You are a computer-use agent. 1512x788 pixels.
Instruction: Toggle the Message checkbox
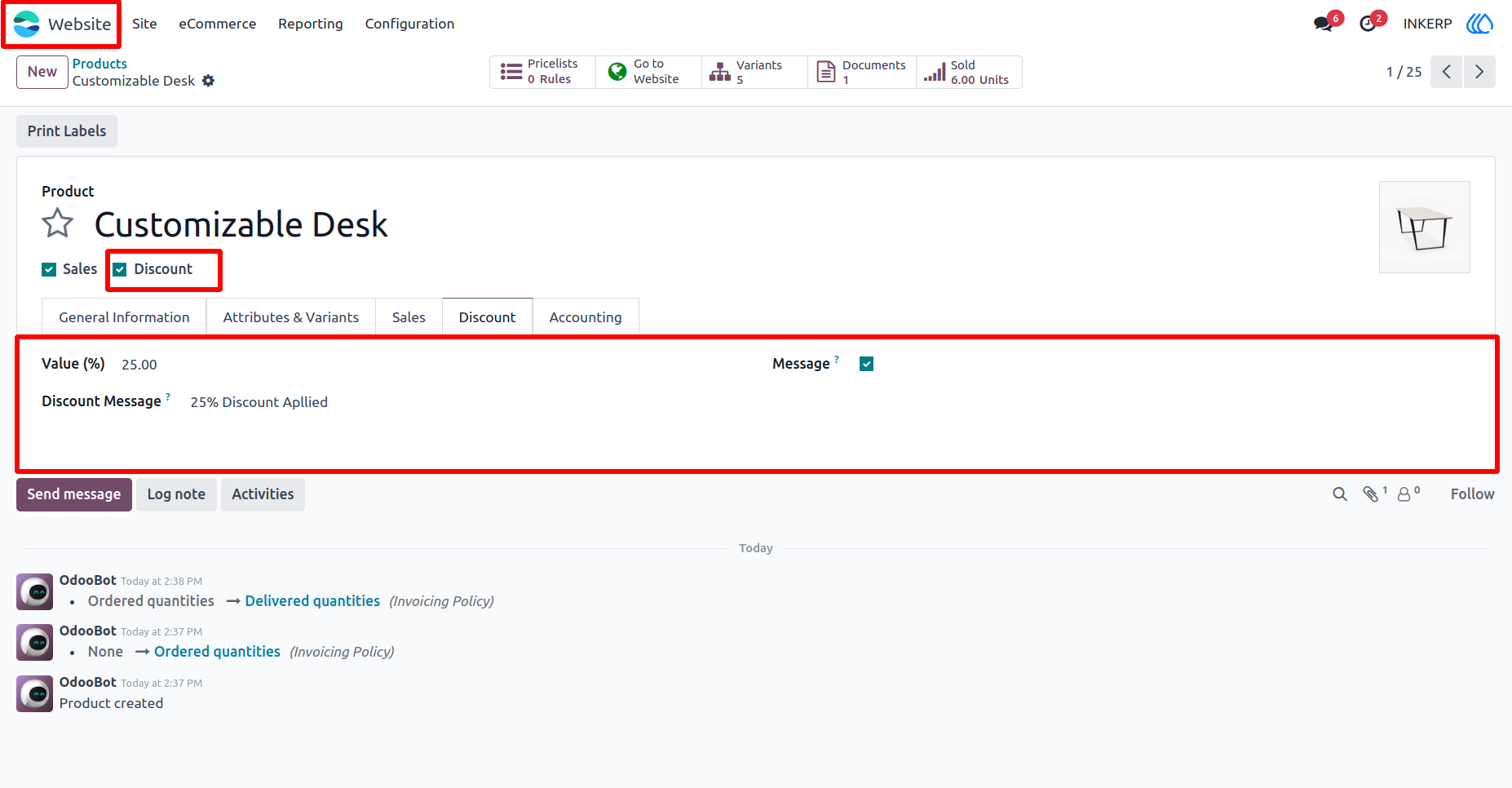[867, 364]
